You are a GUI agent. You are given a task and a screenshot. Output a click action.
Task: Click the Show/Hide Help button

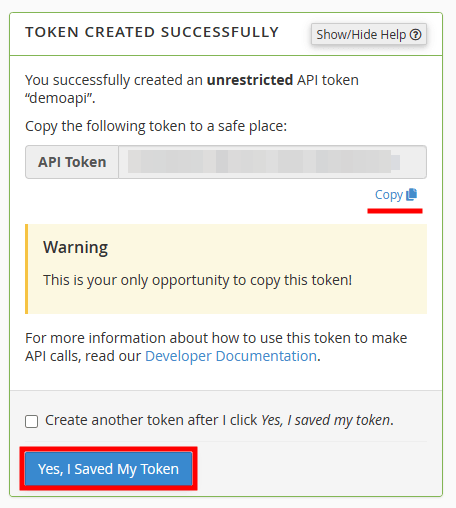tap(369, 34)
